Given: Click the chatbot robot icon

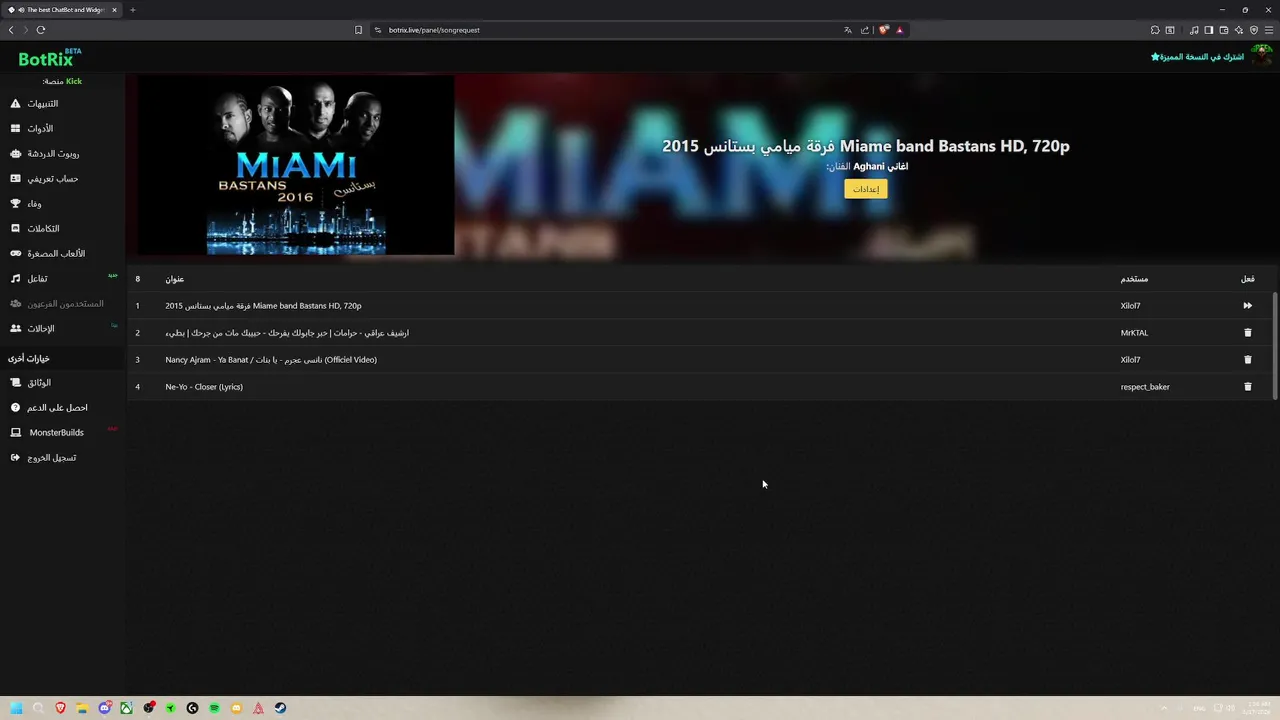Looking at the screenshot, I should click(15, 154).
